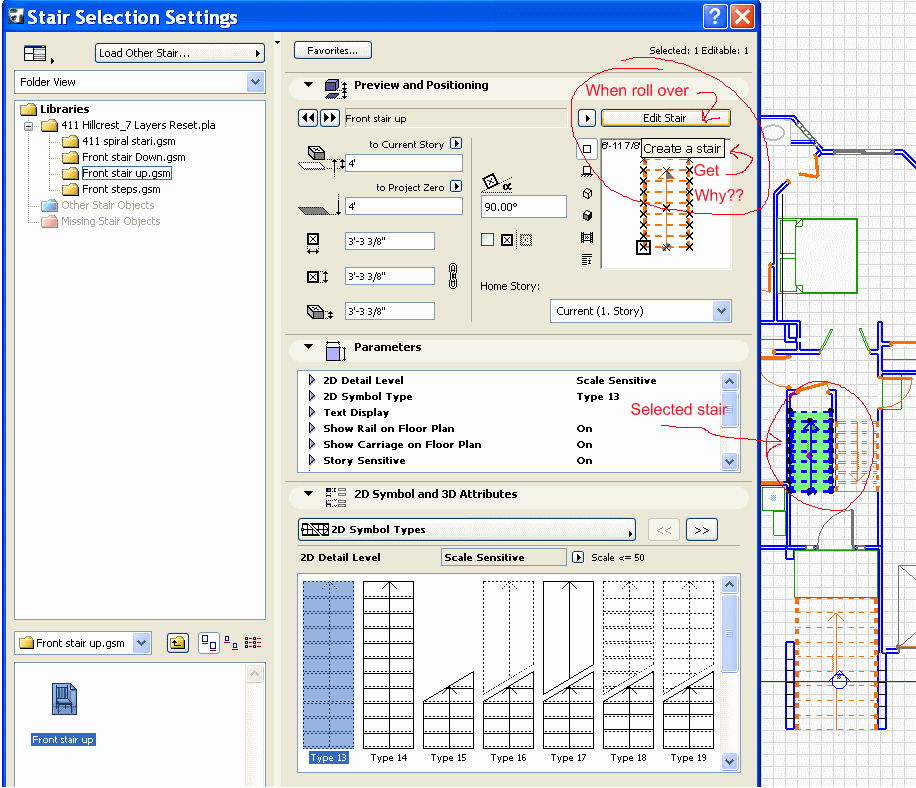Click the Edit Stair button
Screen dimensions: 916x788
coord(664,118)
